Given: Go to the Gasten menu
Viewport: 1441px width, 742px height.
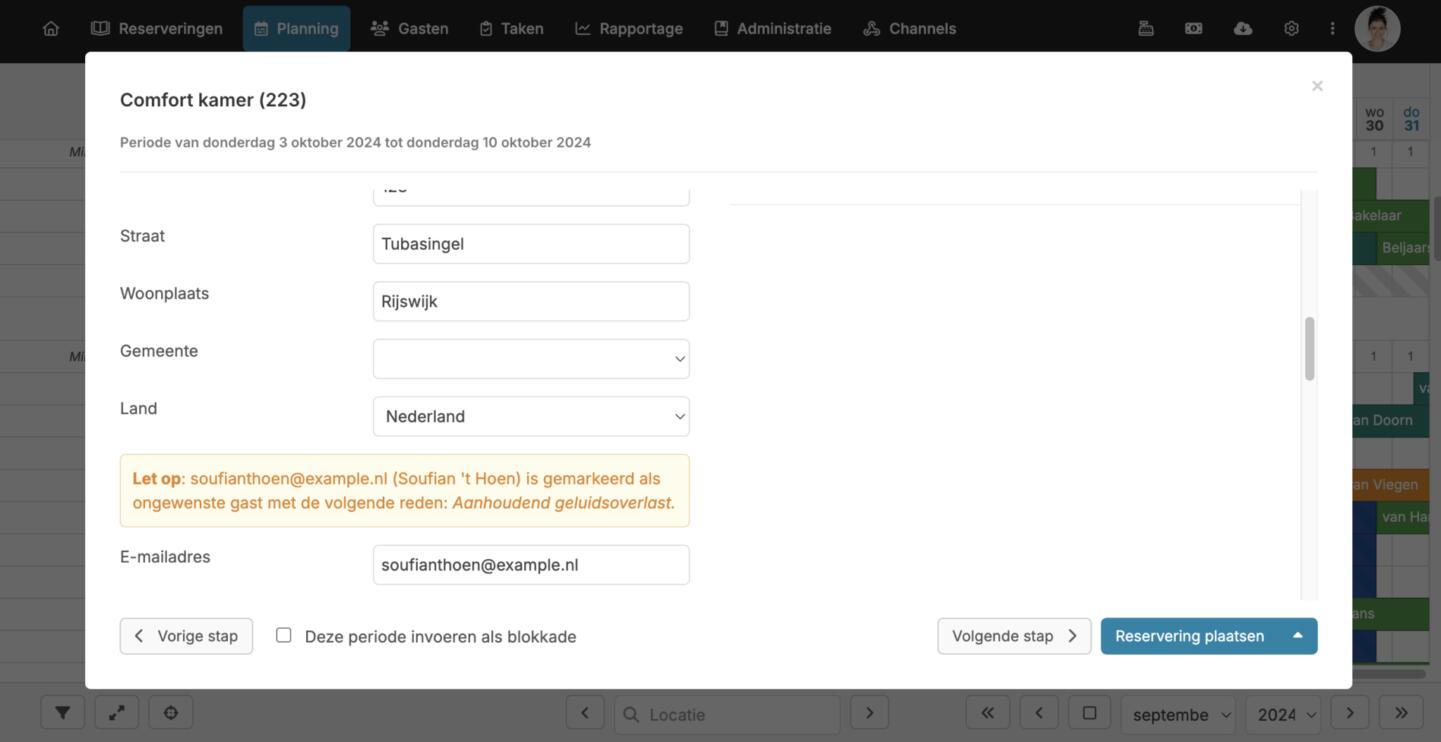Looking at the screenshot, I should coord(409,28).
